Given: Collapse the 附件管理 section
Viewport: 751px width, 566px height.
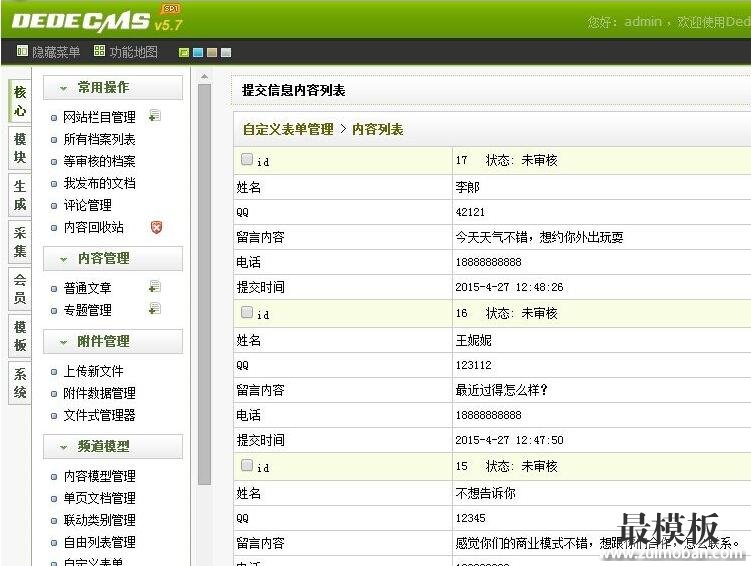Looking at the screenshot, I should coord(64,342).
